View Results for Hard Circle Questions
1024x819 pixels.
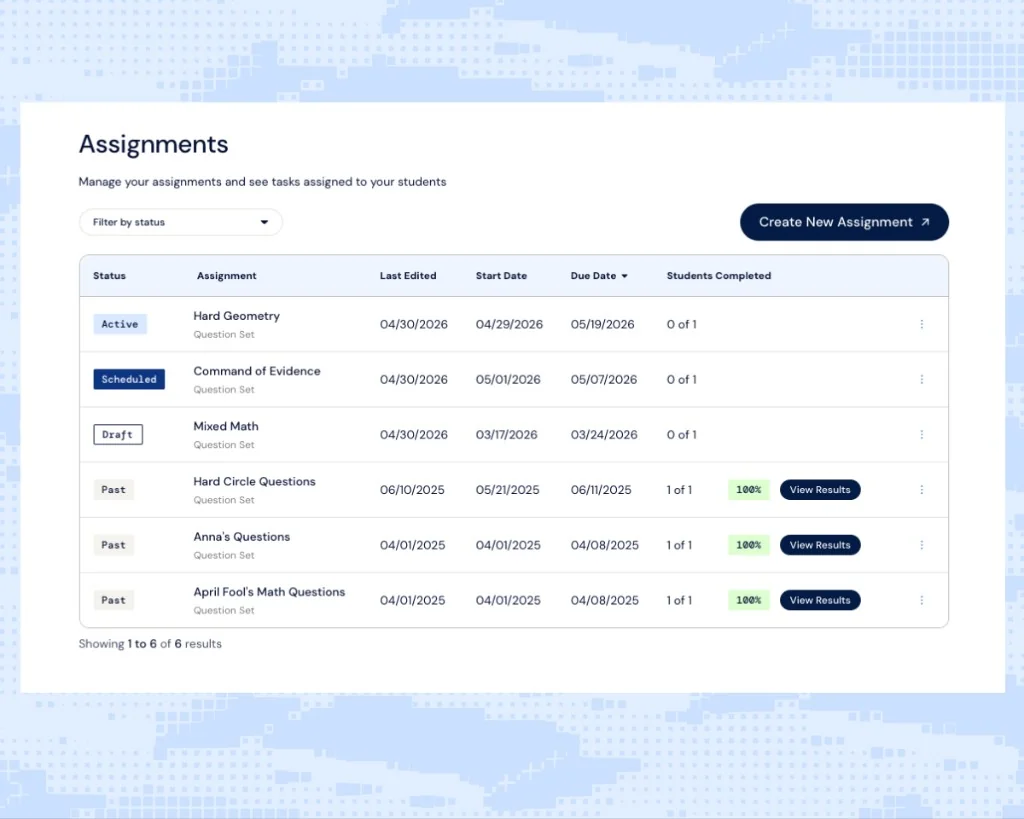pos(820,490)
